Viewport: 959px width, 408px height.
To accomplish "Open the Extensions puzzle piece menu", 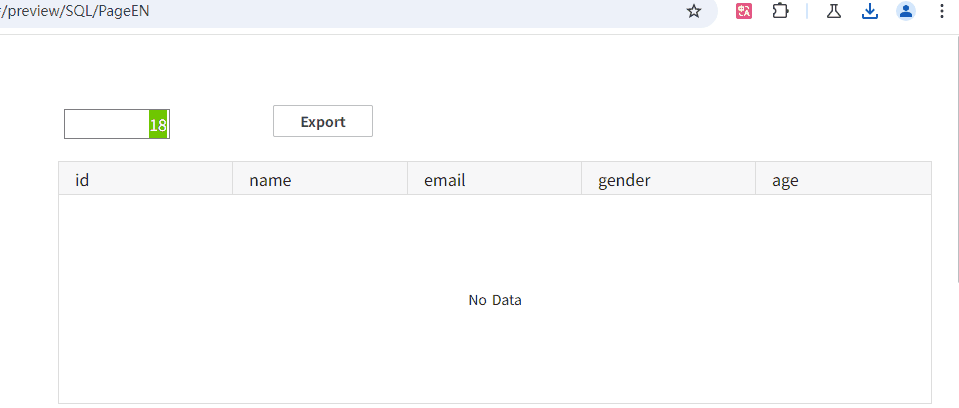I will click(x=781, y=11).
